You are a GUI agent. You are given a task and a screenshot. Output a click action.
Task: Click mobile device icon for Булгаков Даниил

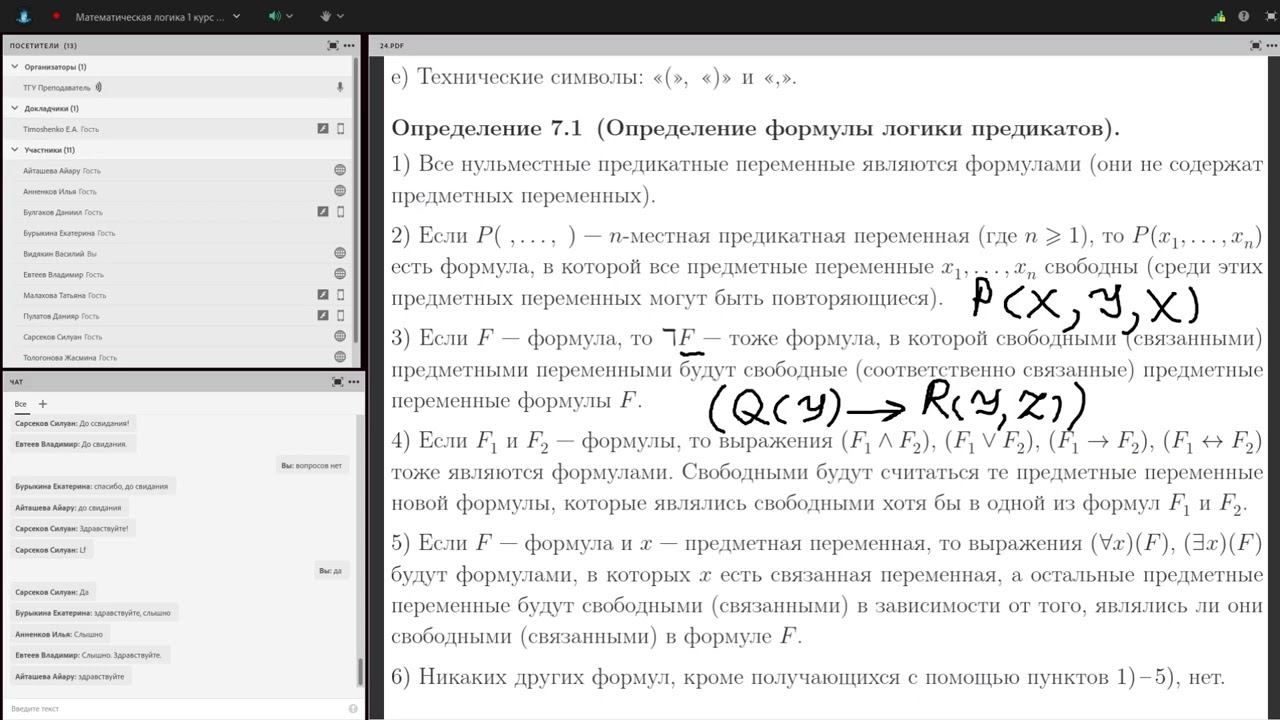340,212
